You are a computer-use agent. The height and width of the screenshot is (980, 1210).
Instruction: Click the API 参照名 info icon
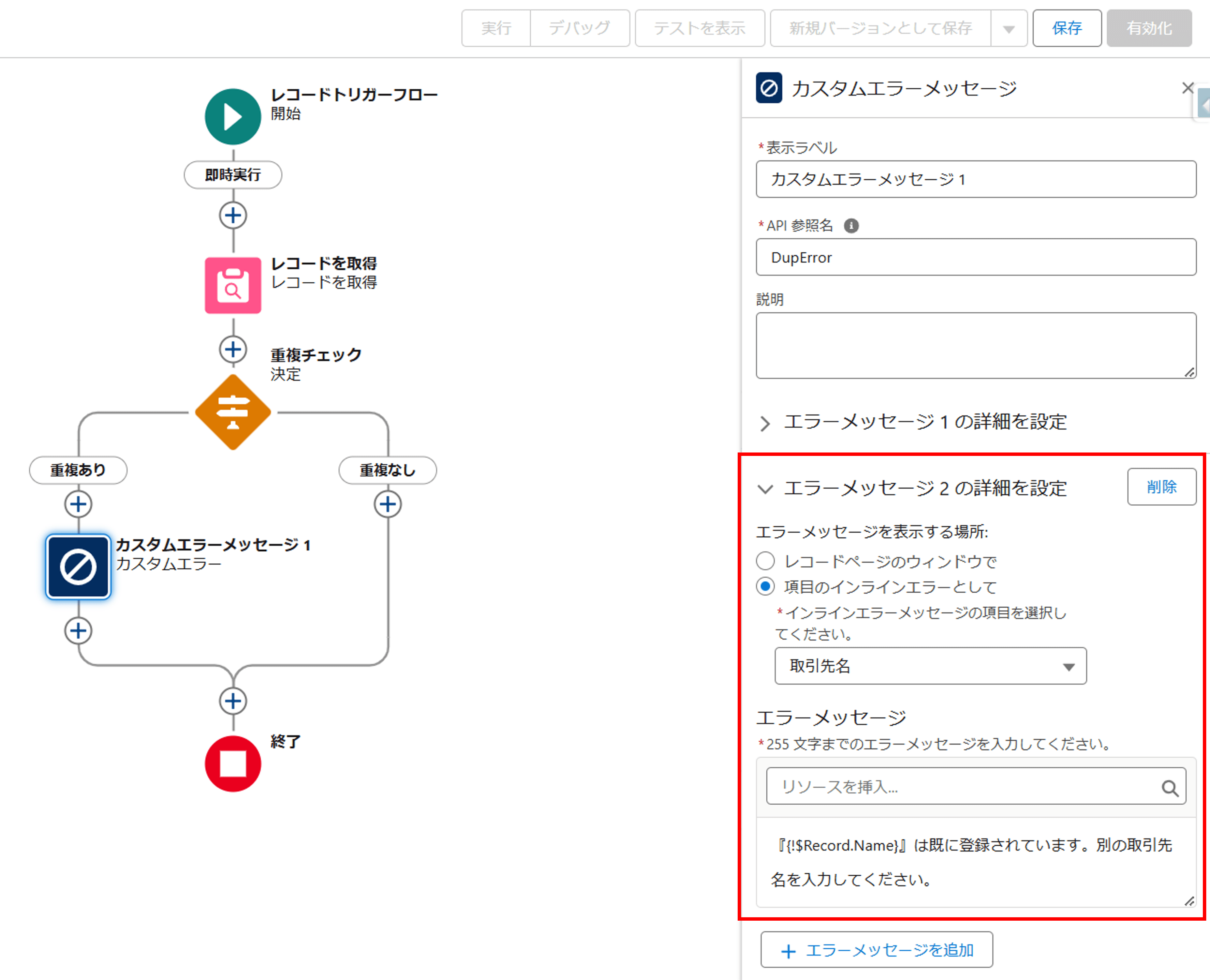pyautogui.click(x=851, y=226)
